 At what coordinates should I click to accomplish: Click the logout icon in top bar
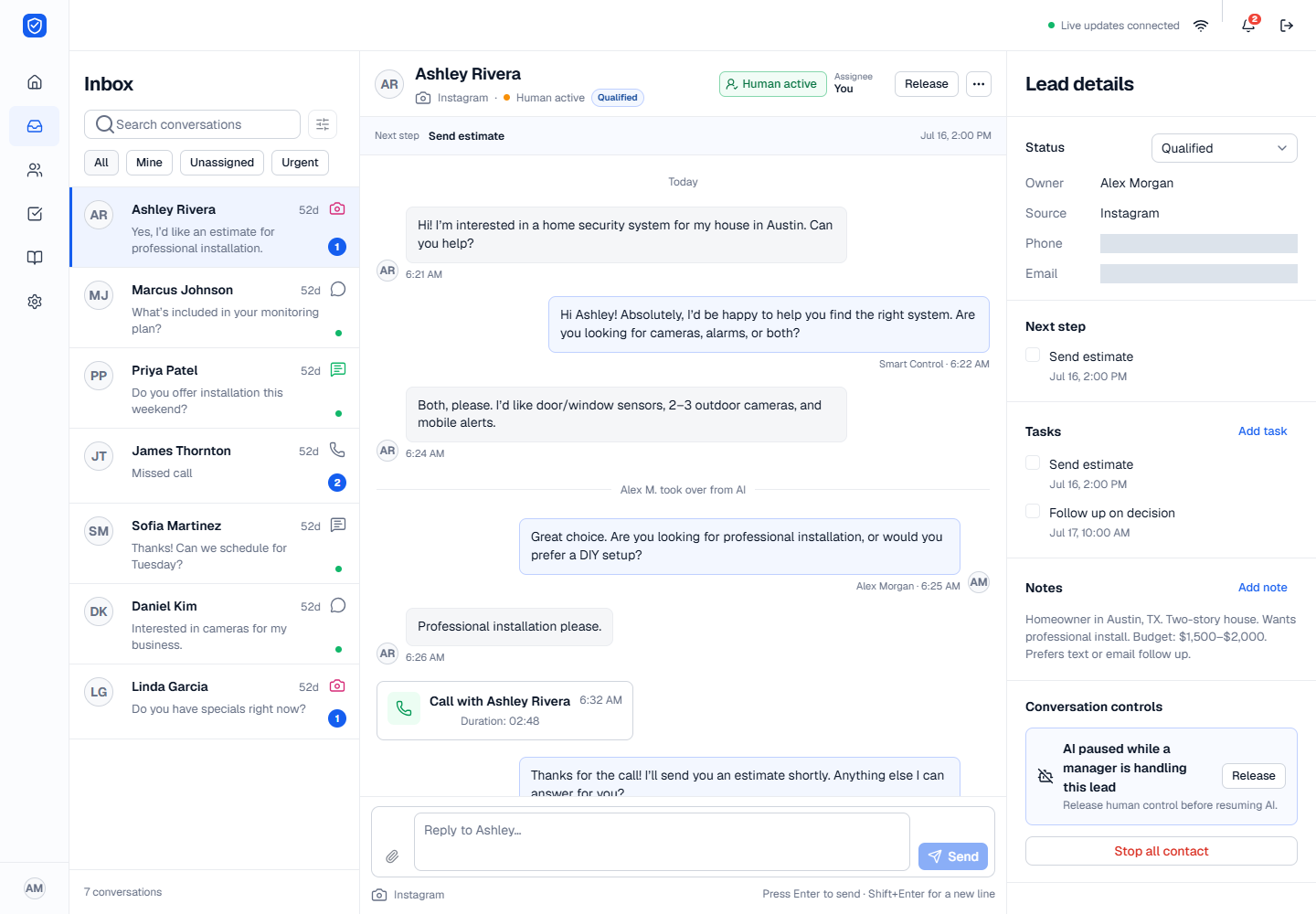point(1287,26)
